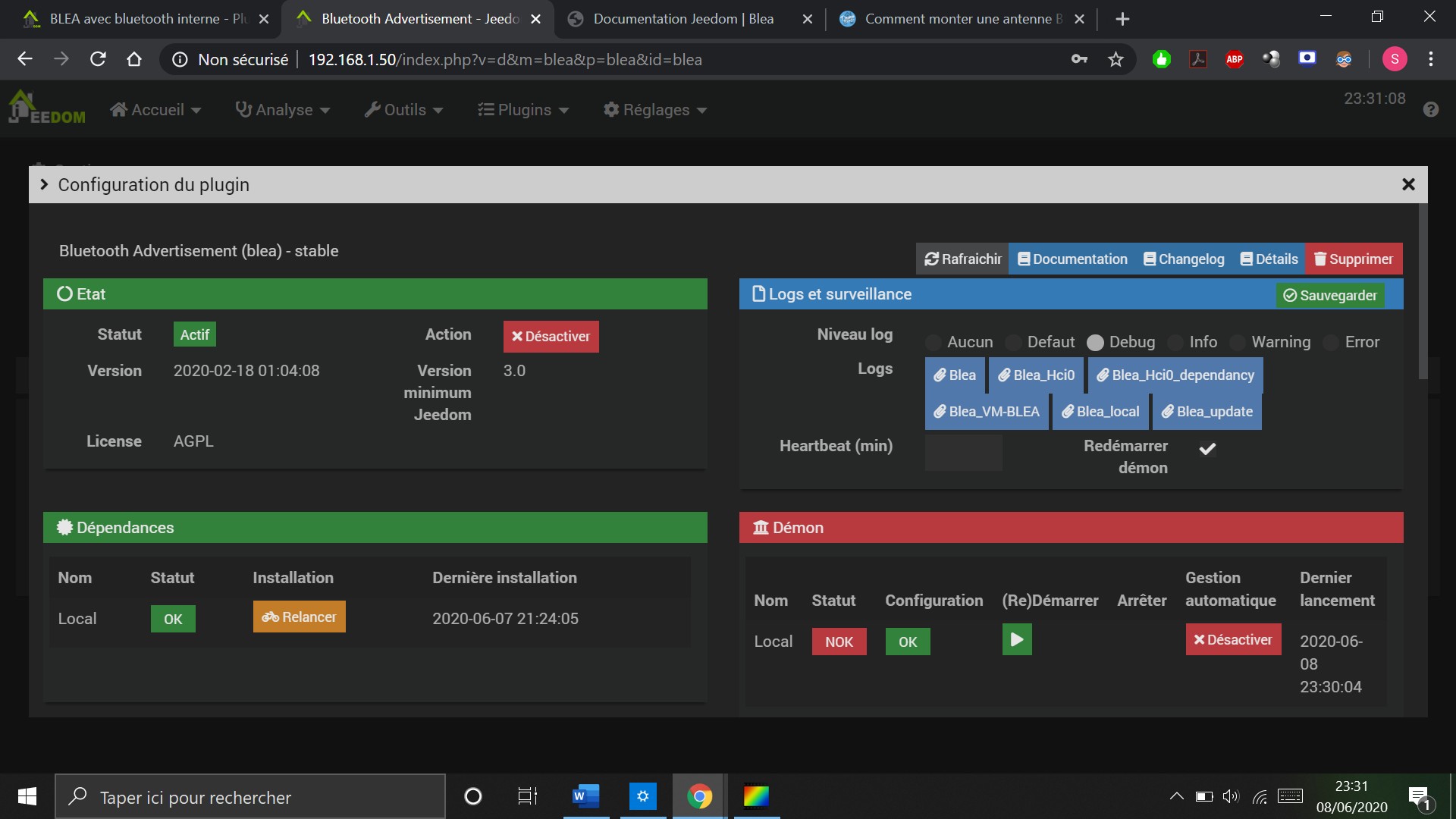This screenshot has height=819, width=1456.
Task: Open the Plugins dropdown menu
Action: pos(523,110)
